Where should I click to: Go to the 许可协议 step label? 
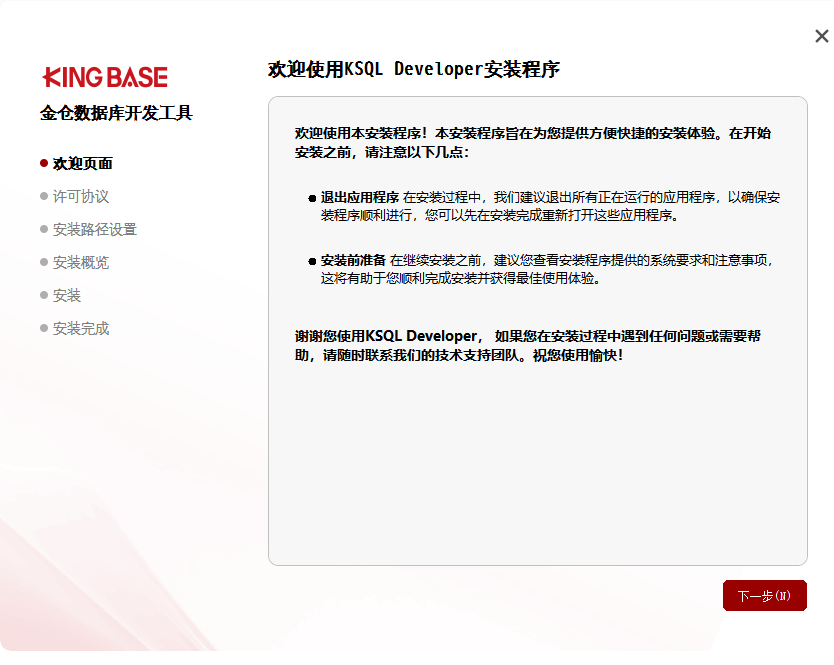[81, 196]
